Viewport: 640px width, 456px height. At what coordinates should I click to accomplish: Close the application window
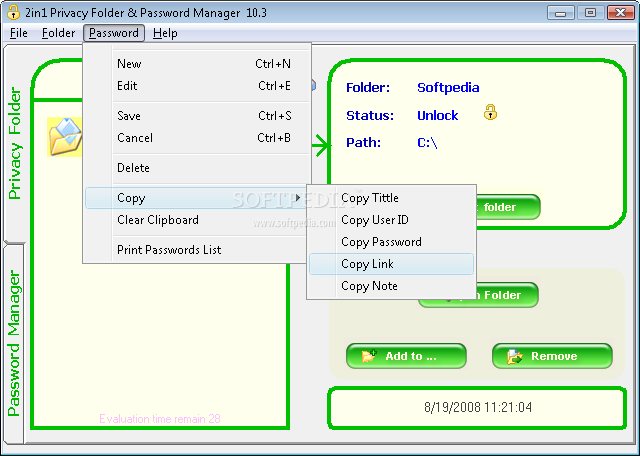point(620,13)
